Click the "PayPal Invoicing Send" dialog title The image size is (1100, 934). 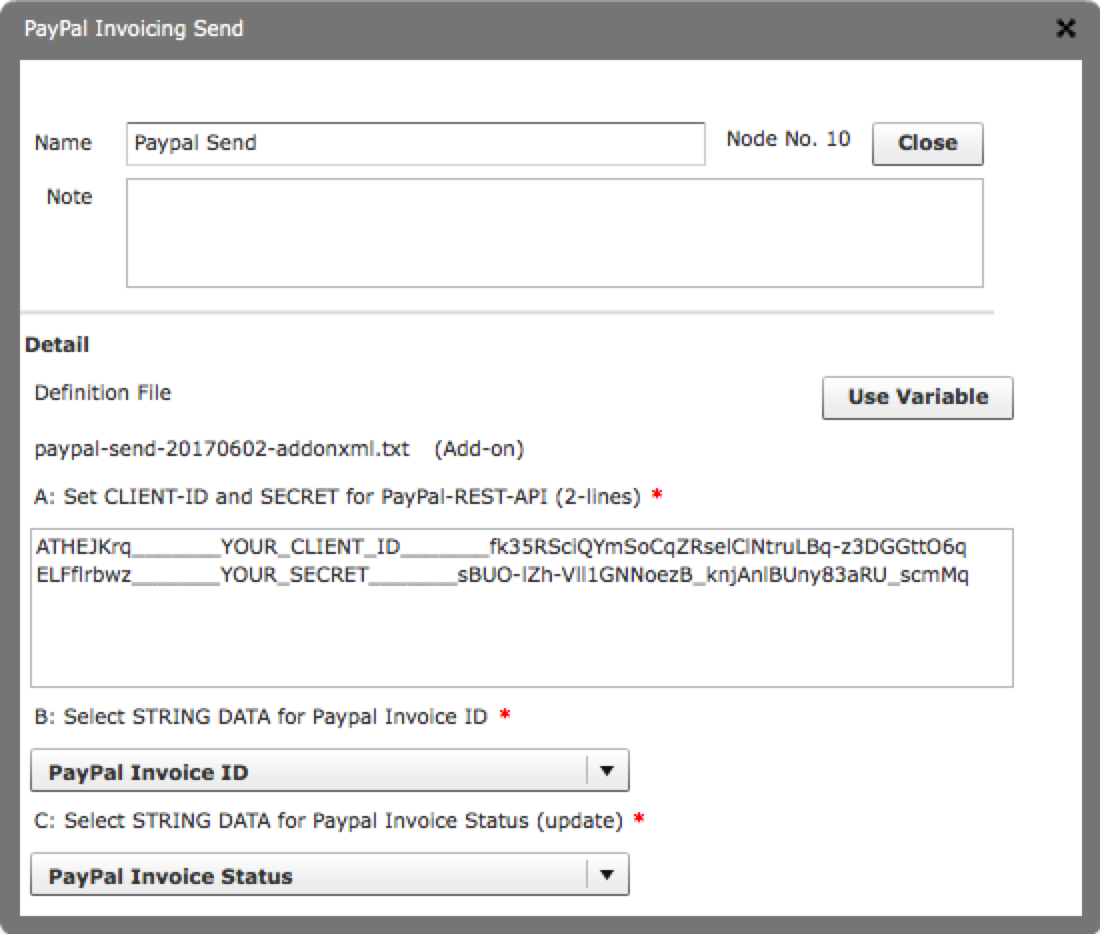134,28
